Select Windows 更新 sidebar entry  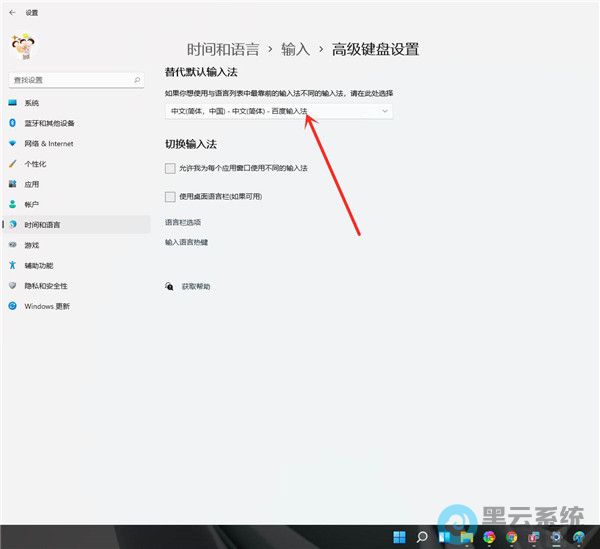(x=77, y=306)
